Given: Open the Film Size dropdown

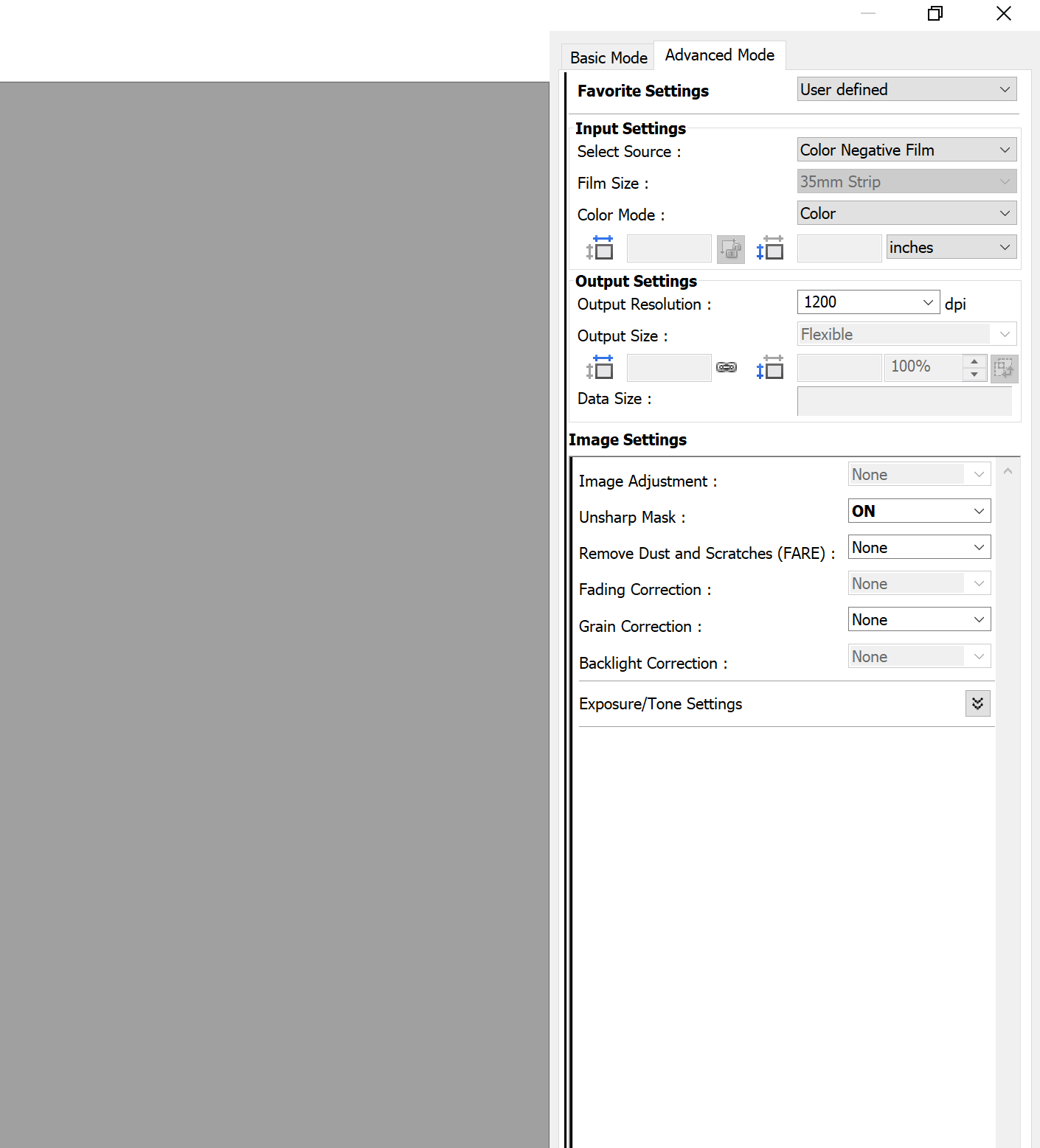Looking at the screenshot, I should point(906,181).
